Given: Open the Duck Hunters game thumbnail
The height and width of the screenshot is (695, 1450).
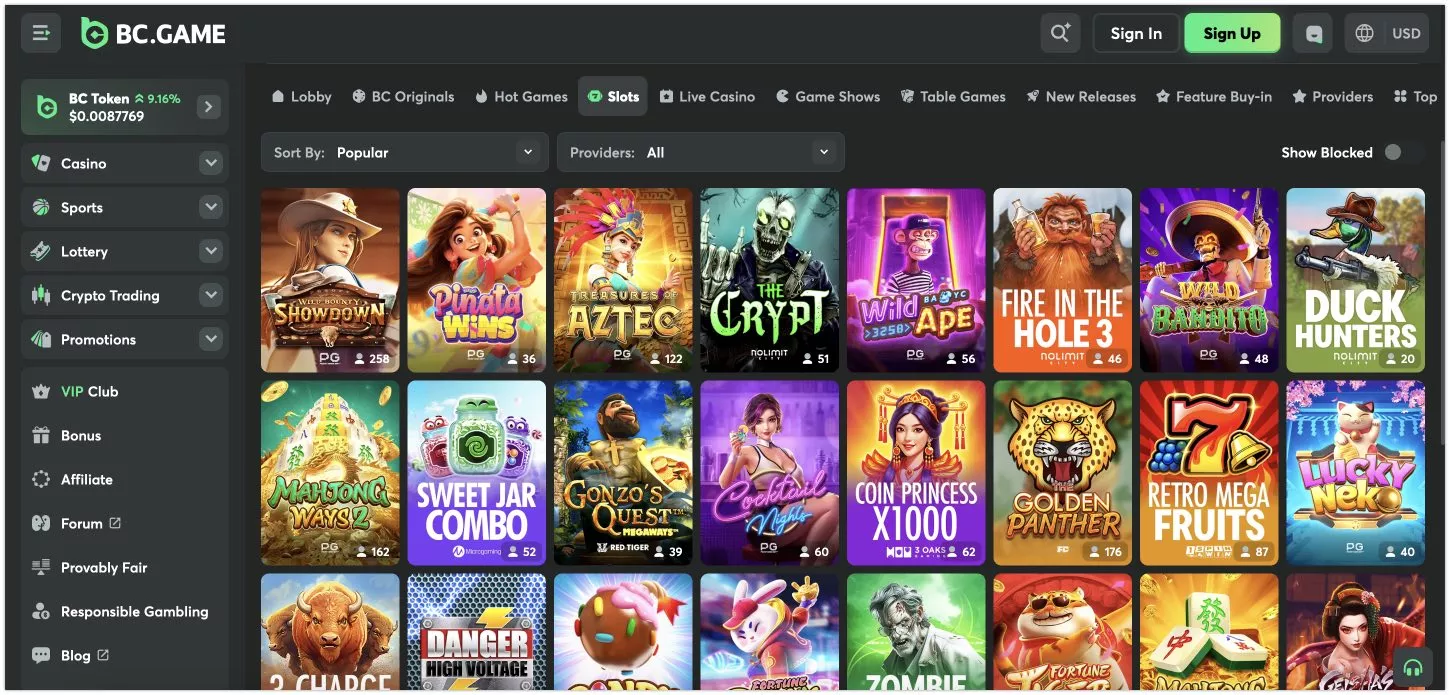Looking at the screenshot, I should [1356, 280].
